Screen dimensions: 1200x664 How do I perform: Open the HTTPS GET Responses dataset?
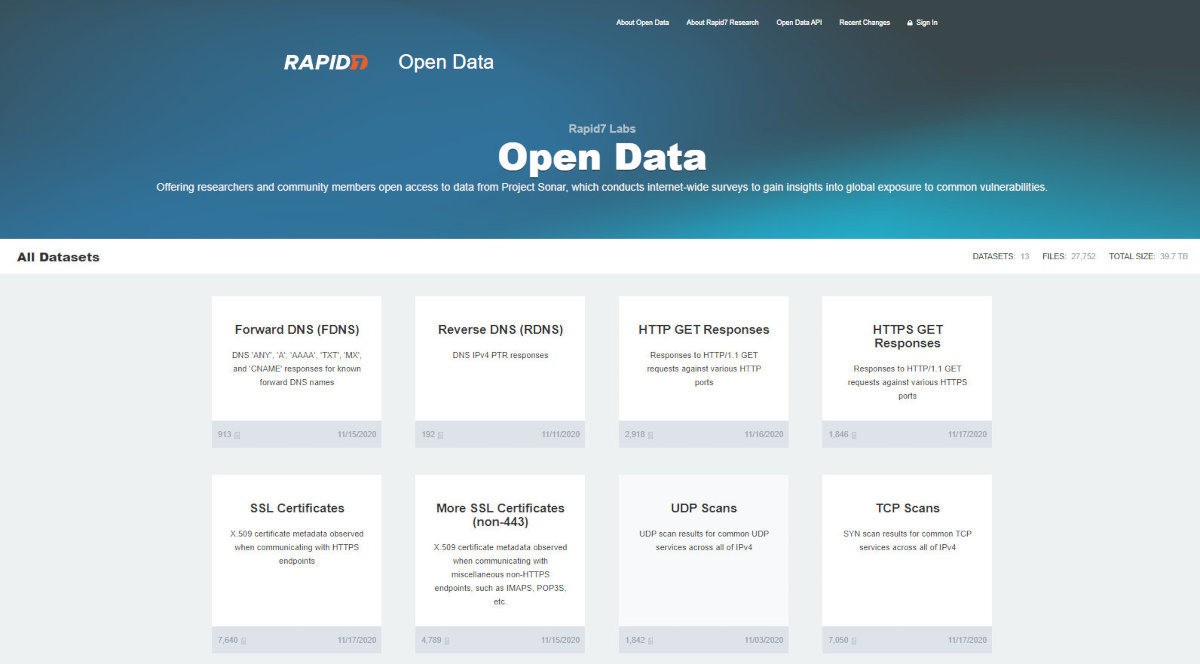pyautogui.click(x=908, y=336)
